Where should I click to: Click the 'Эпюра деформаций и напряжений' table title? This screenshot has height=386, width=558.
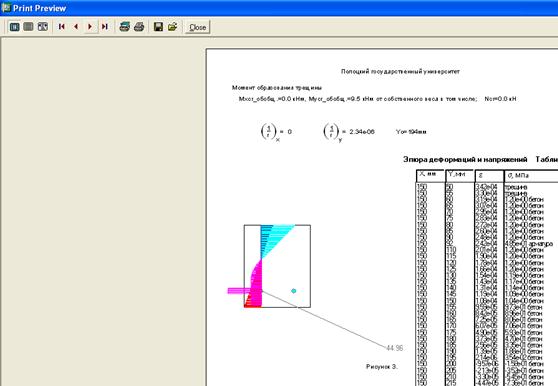click(x=465, y=159)
